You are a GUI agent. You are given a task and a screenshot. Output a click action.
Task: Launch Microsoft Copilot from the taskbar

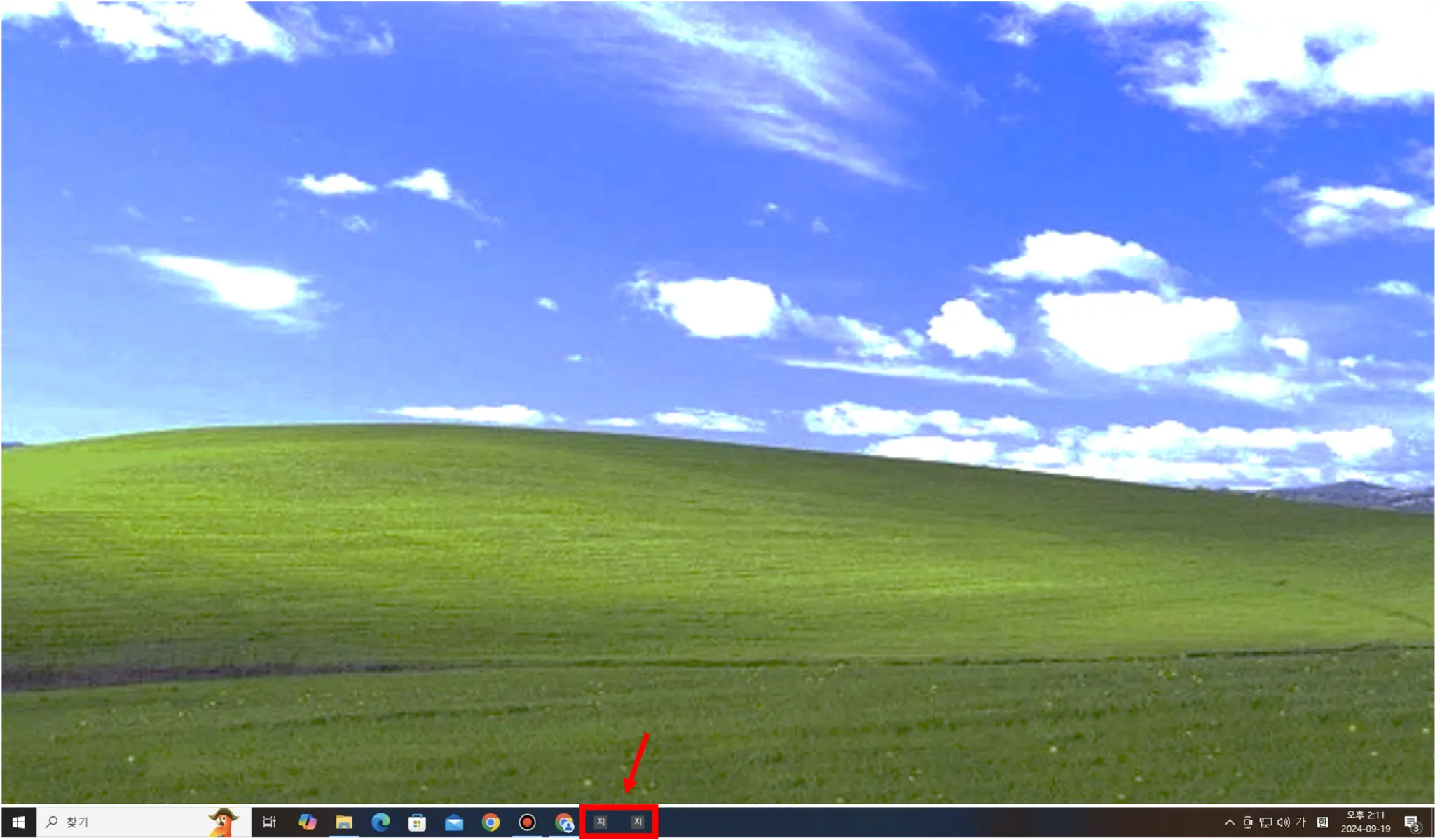307,822
